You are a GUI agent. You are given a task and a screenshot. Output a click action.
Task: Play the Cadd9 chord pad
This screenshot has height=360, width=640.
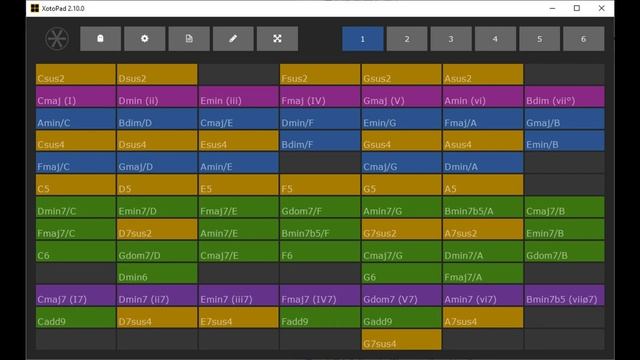pos(76,317)
